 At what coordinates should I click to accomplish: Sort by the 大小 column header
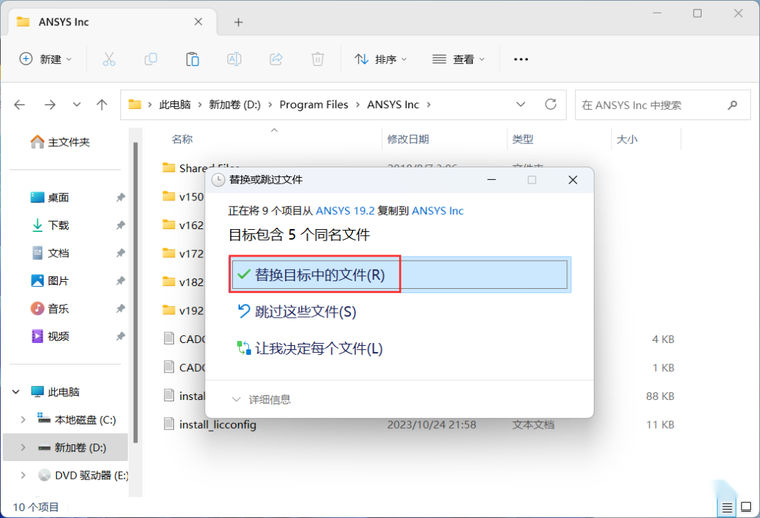coord(627,140)
